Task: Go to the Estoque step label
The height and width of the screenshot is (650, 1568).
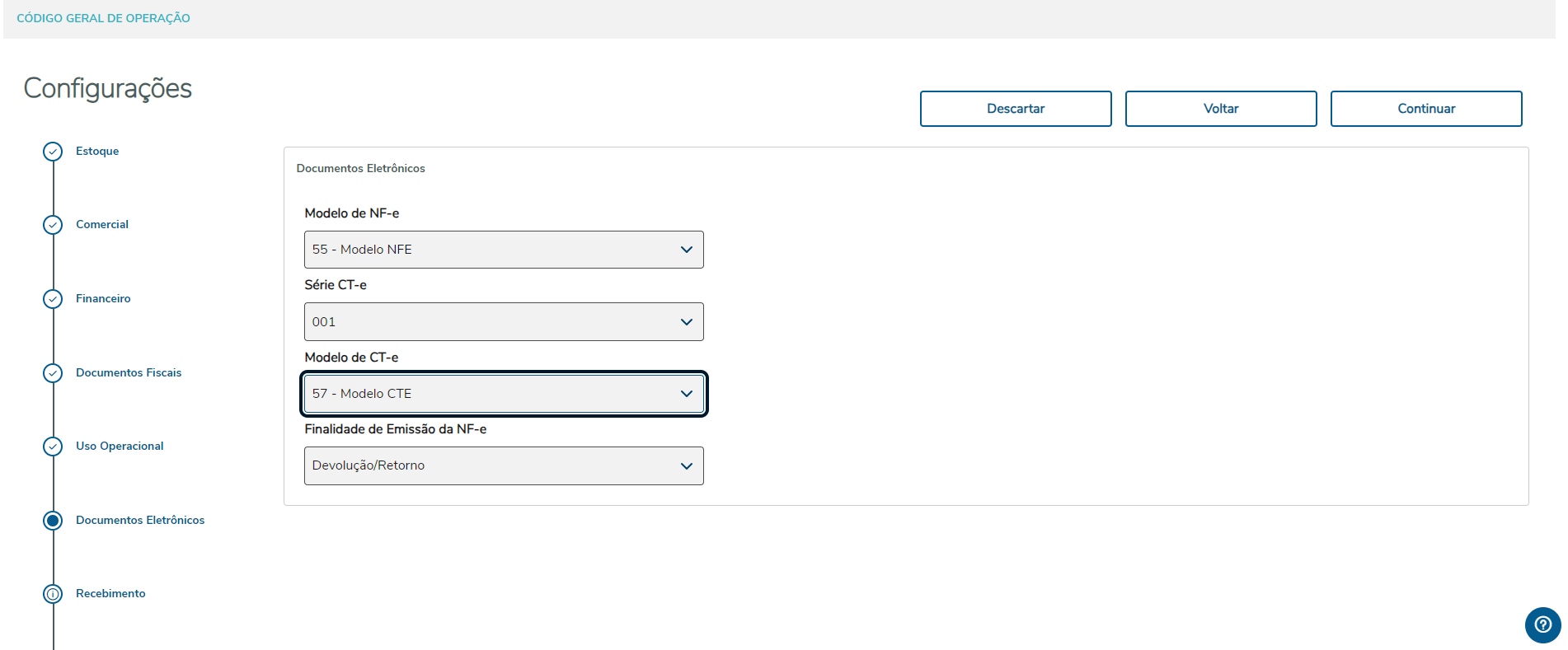Action: click(x=97, y=152)
